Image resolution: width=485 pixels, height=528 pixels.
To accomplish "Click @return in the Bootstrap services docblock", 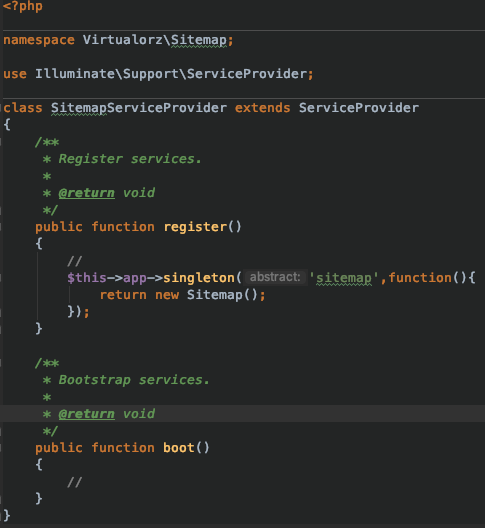I will (87, 414).
